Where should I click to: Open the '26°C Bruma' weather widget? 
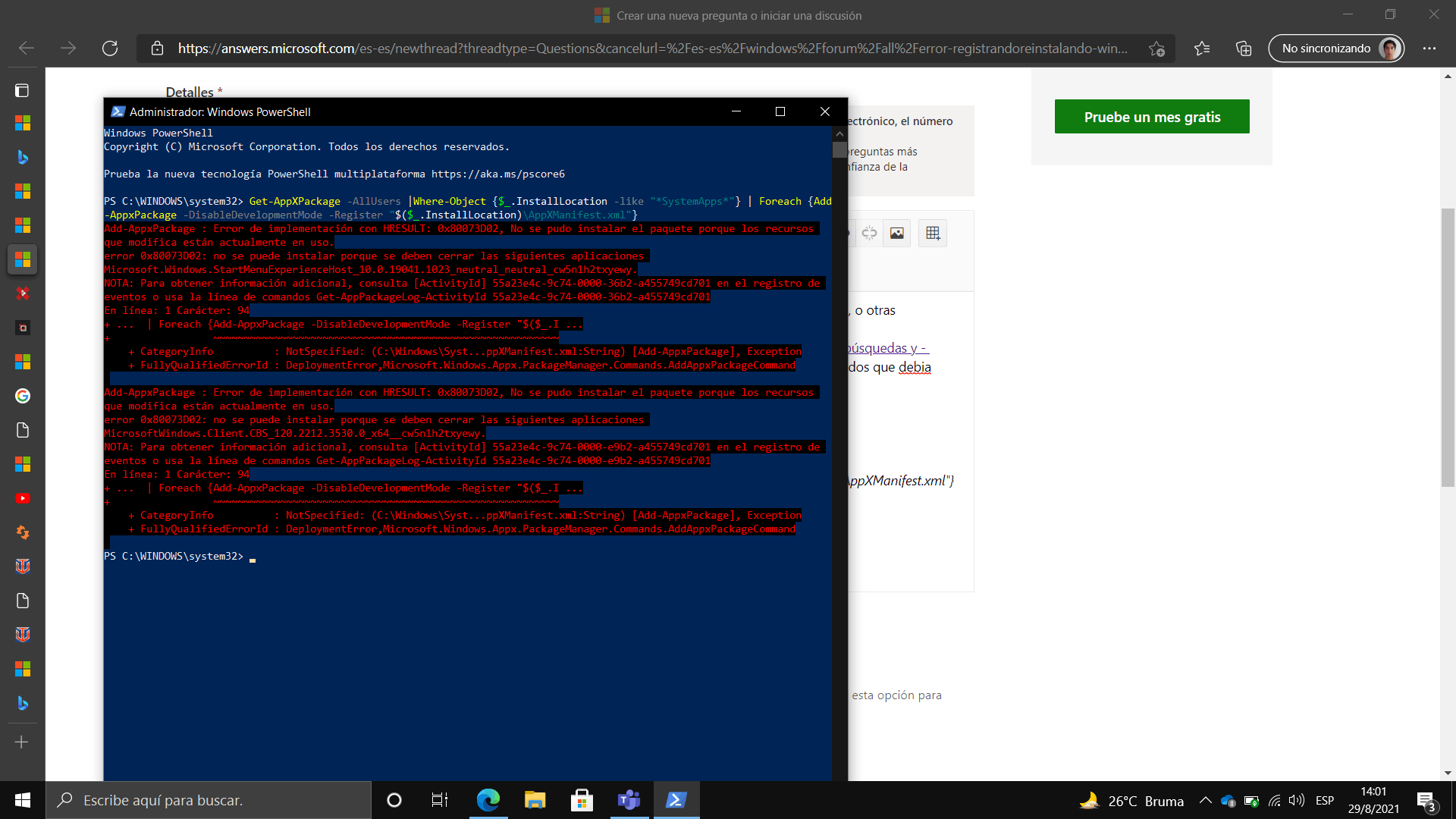1131,801
